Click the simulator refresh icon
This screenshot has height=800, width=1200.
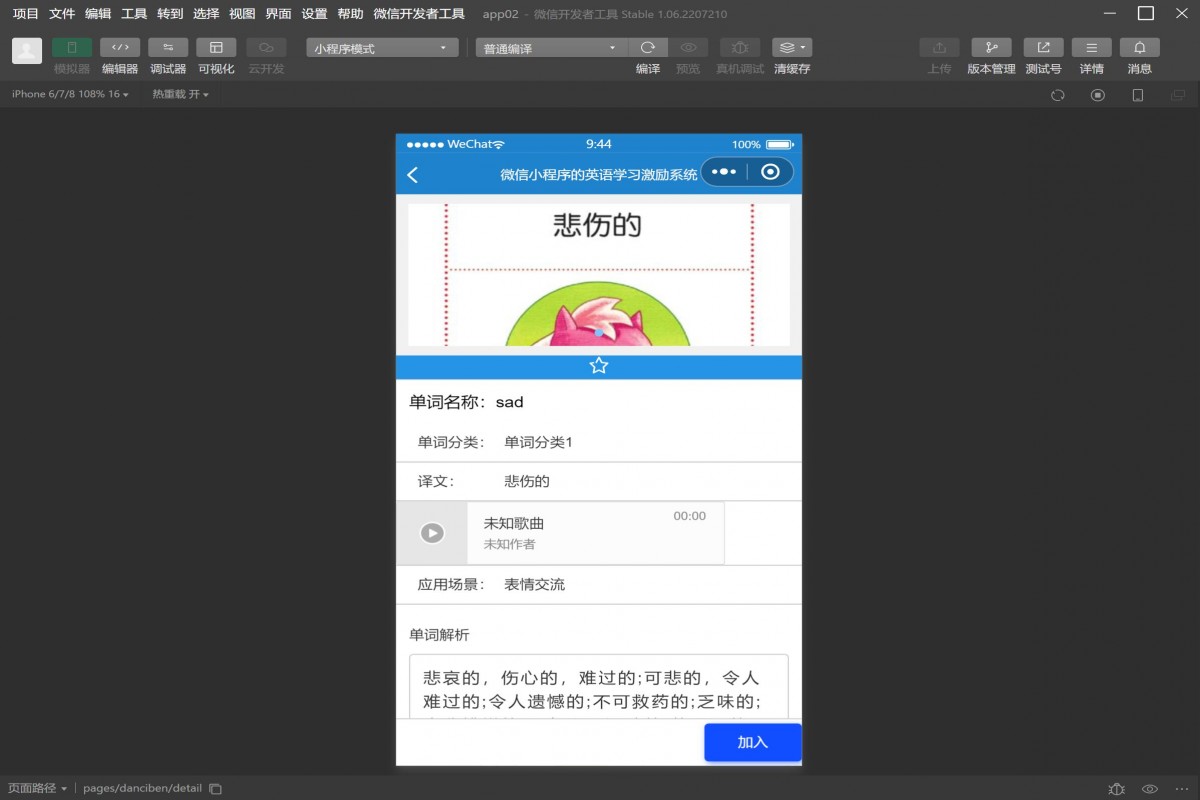[x=1057, y=95]
